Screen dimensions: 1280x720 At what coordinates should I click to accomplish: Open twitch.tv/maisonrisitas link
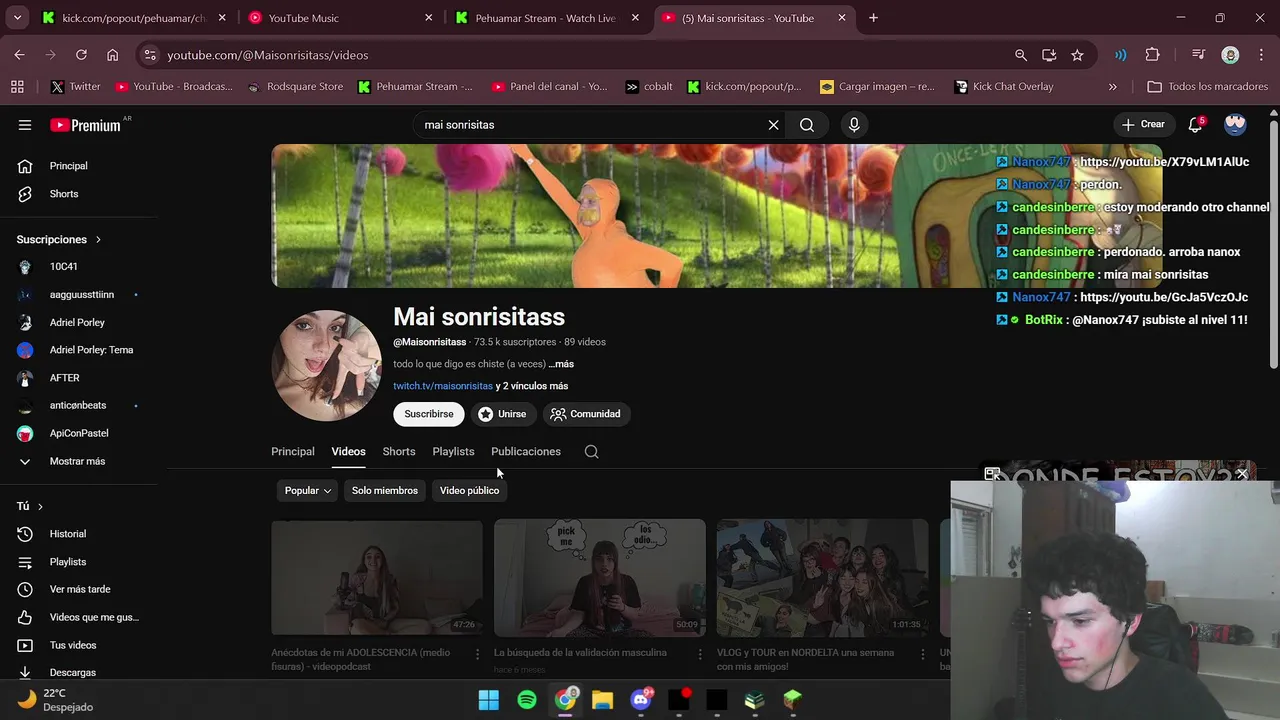(x=443, y=386)
